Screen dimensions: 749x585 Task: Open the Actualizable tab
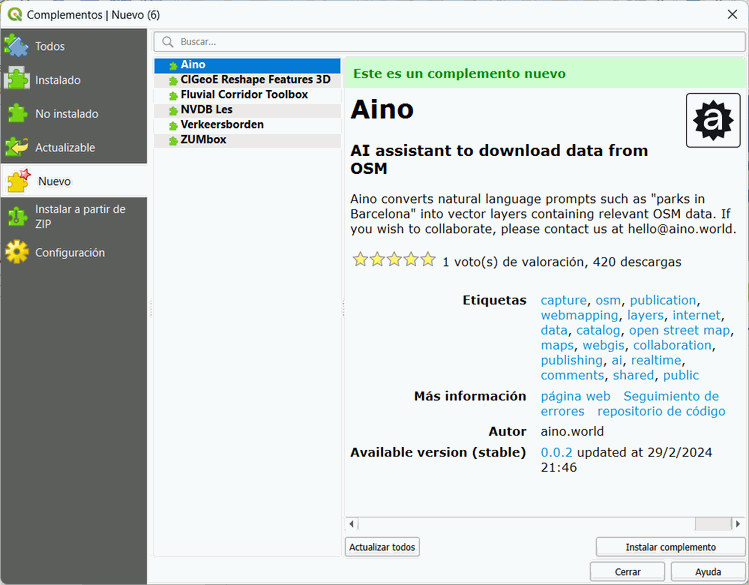point(74,147)
